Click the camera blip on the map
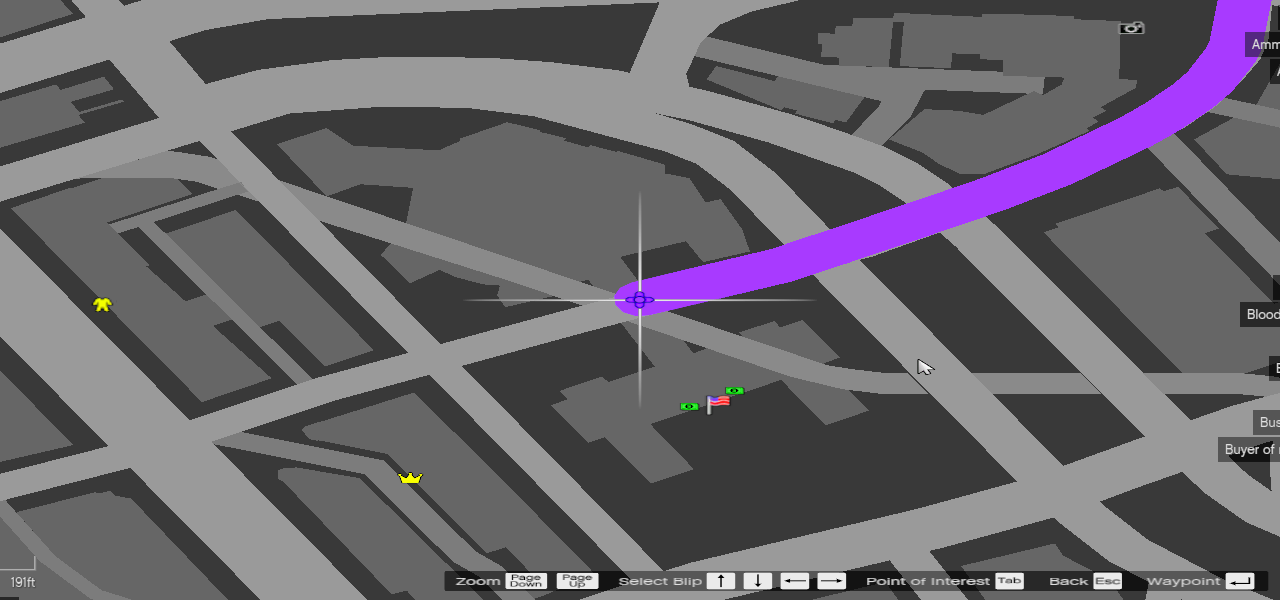1280x600 pixels. 1131,28
